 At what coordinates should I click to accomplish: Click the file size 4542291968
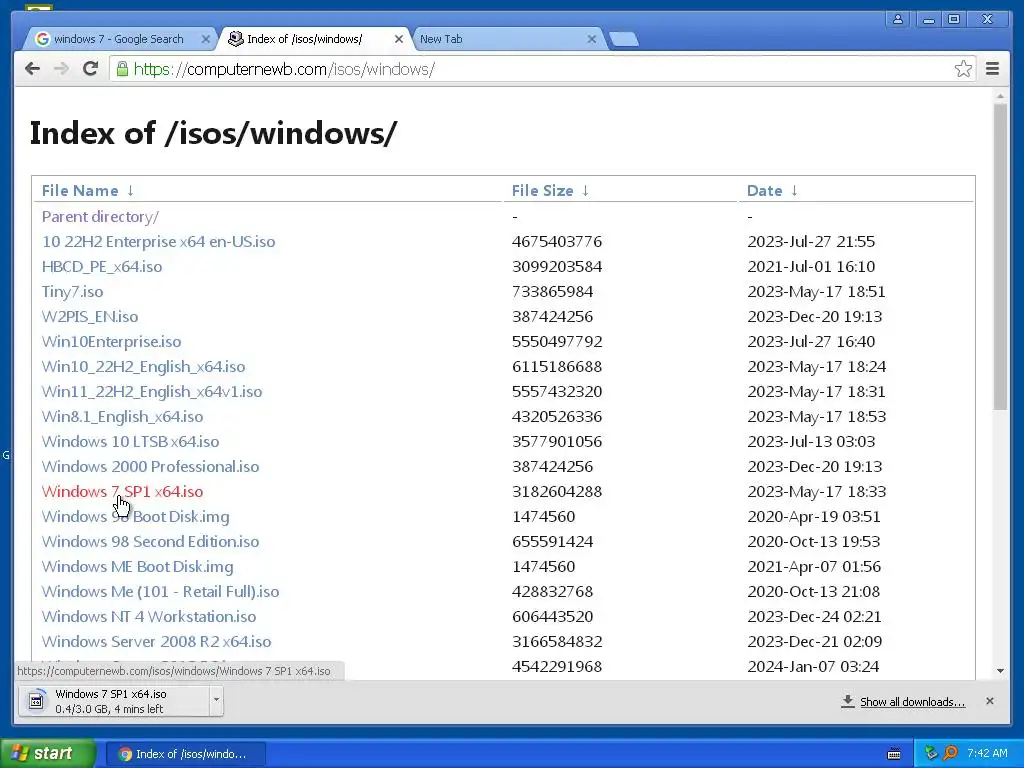[x=556, y=667]
